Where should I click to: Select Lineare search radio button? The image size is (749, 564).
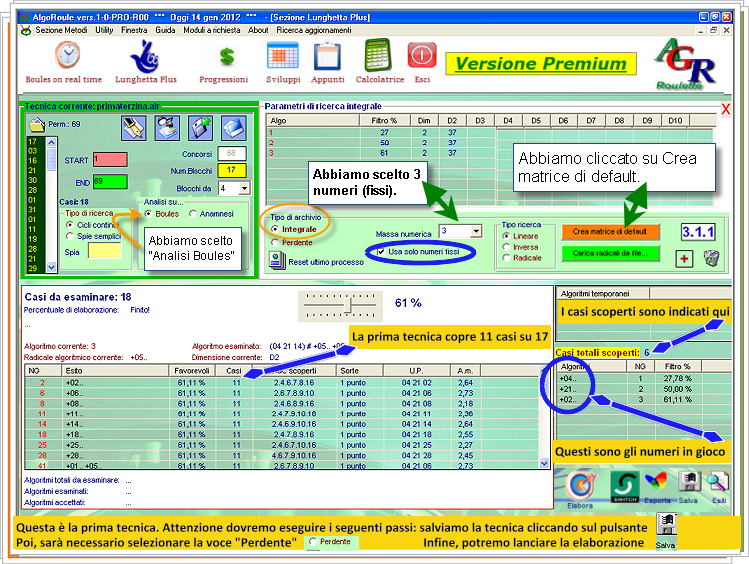point(506,236)
